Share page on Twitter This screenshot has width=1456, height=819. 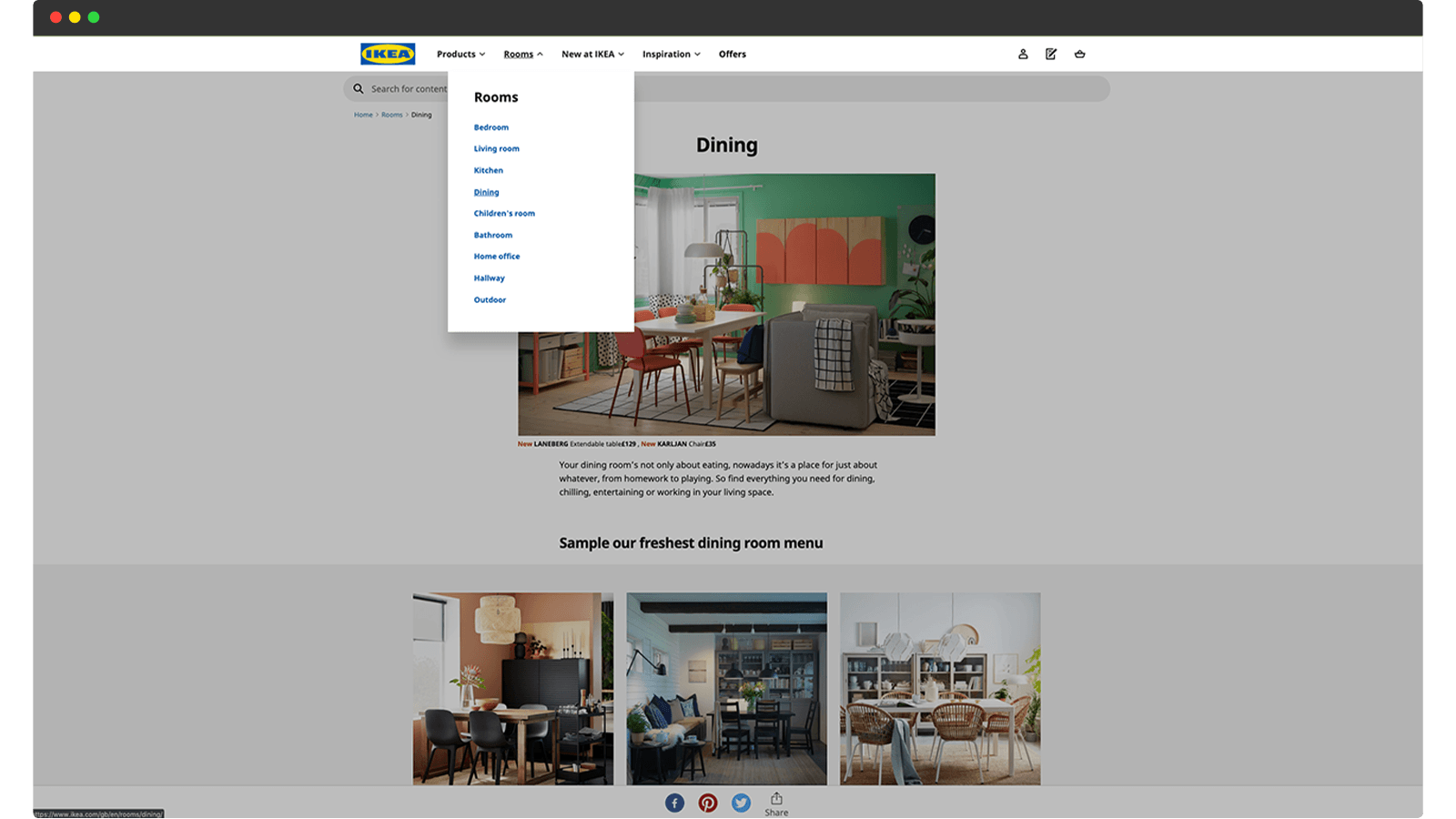pos(742,803)
